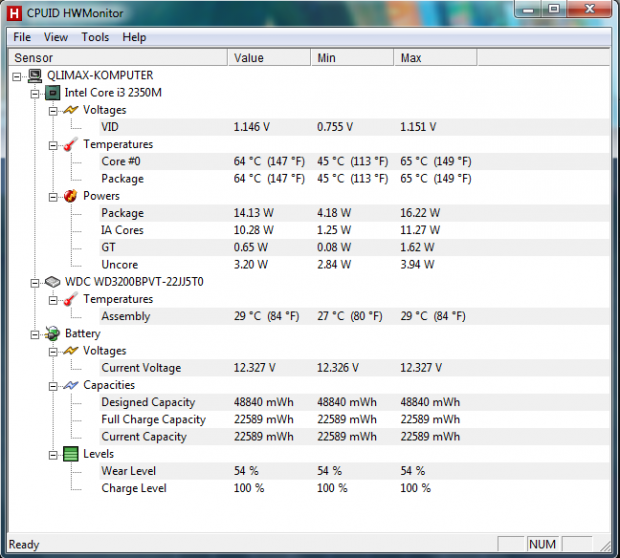Open the Help menu
The width and height of the screenshot is (620, 558).
click(134, 37)
